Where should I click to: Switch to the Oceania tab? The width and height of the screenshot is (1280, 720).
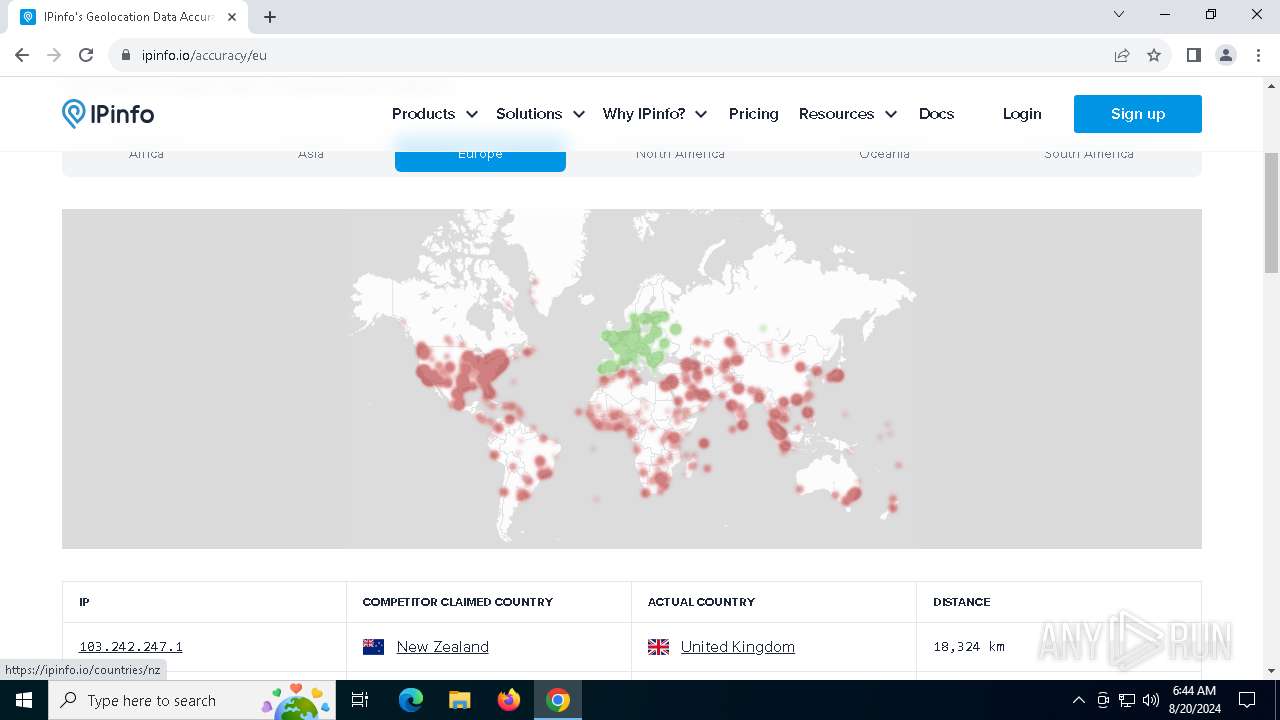884,155
